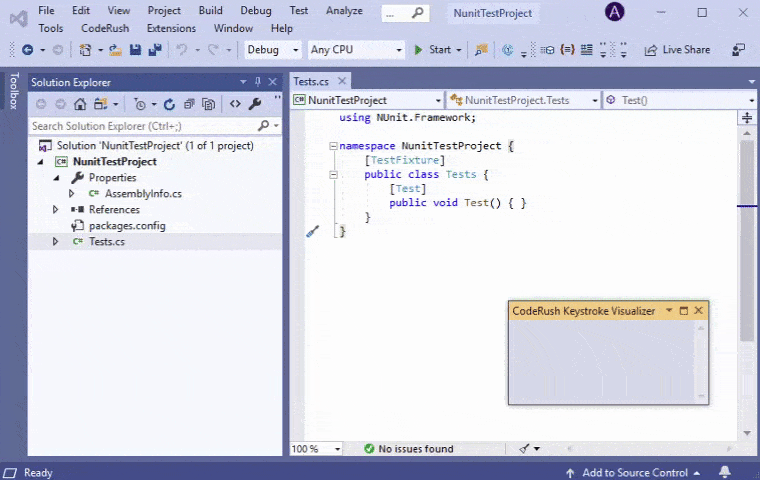Open the Debug configuration dropdown
This screenshot has height=480, width=760.
pos(272,50)
